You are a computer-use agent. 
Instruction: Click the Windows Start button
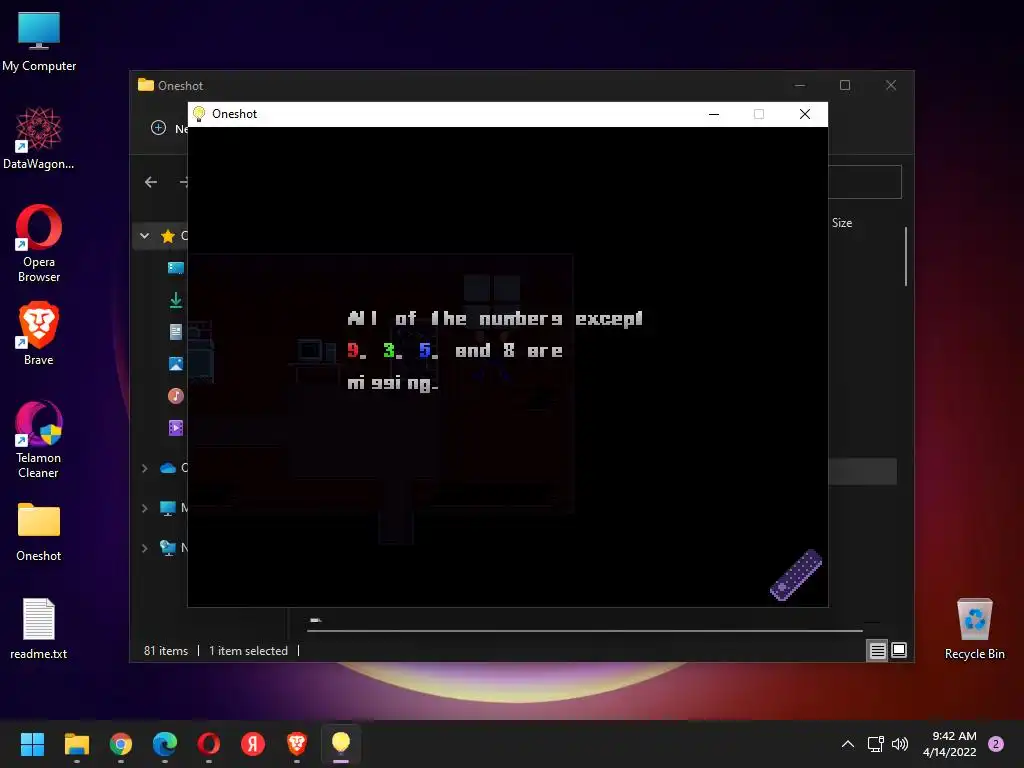[32, 744]
